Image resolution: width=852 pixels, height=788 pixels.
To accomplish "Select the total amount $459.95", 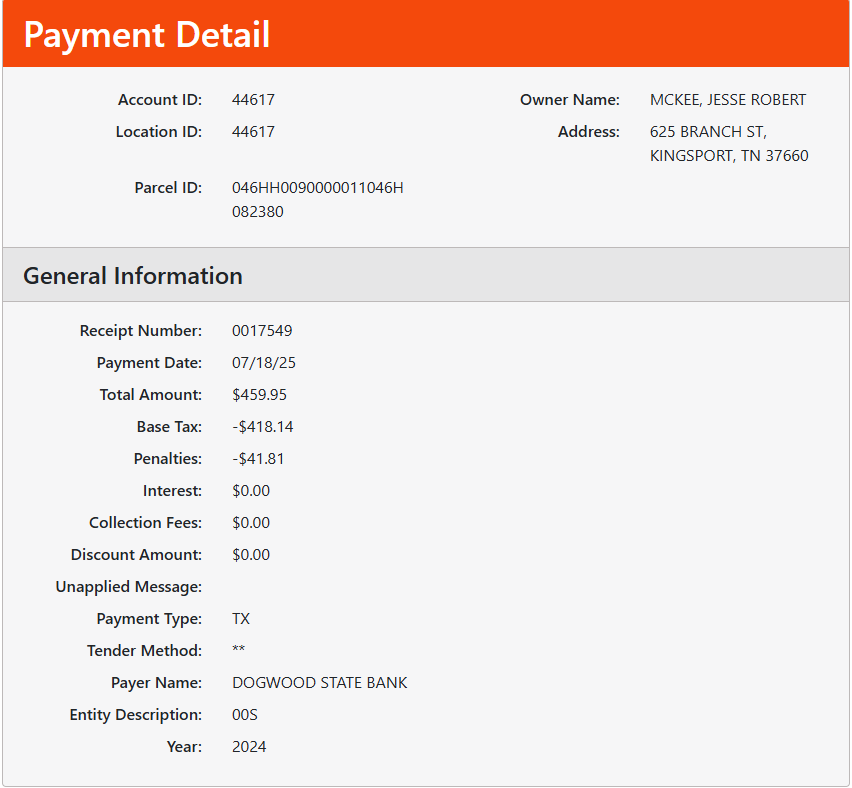I will click(x=259, y=395).
